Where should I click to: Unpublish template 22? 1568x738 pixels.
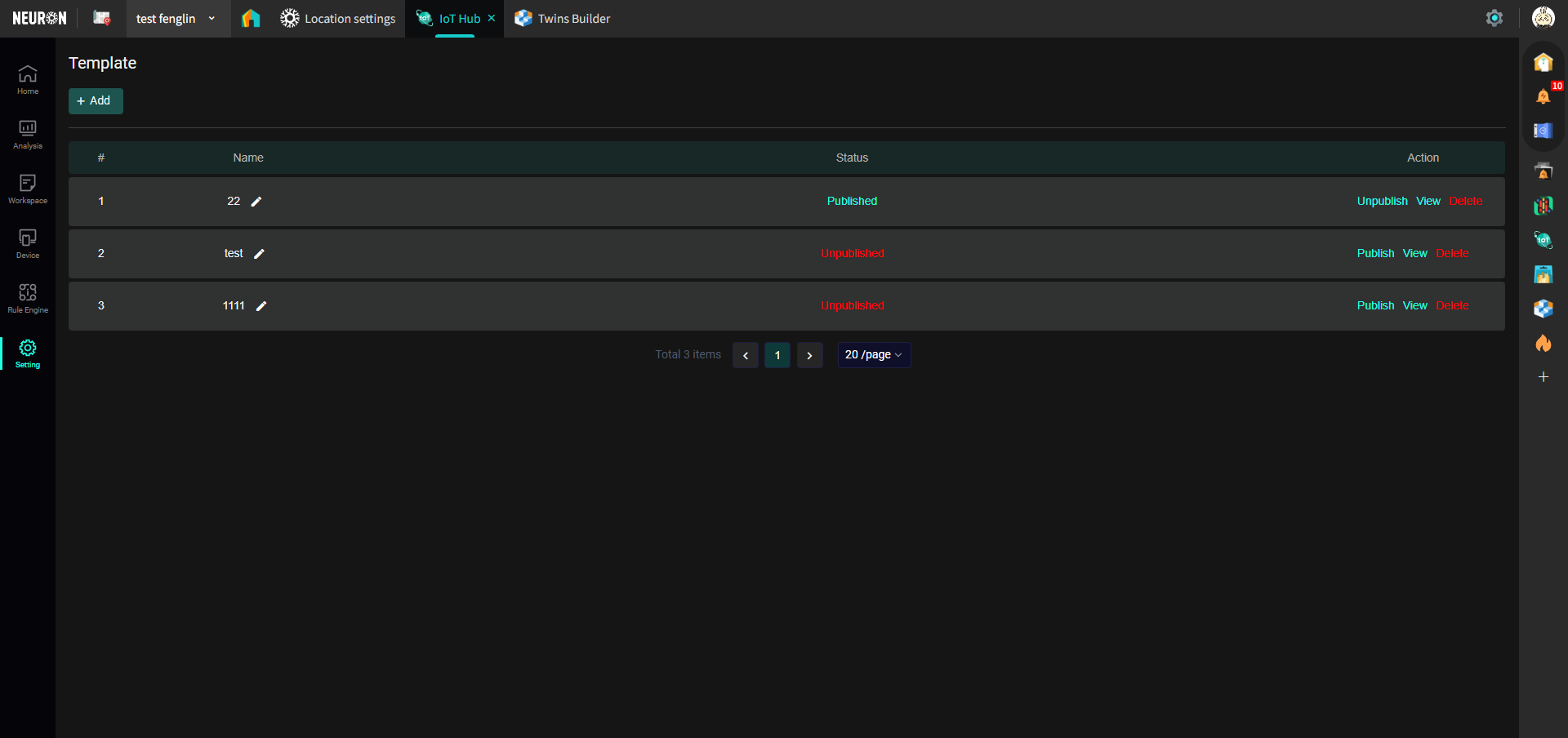(1382, 202)
